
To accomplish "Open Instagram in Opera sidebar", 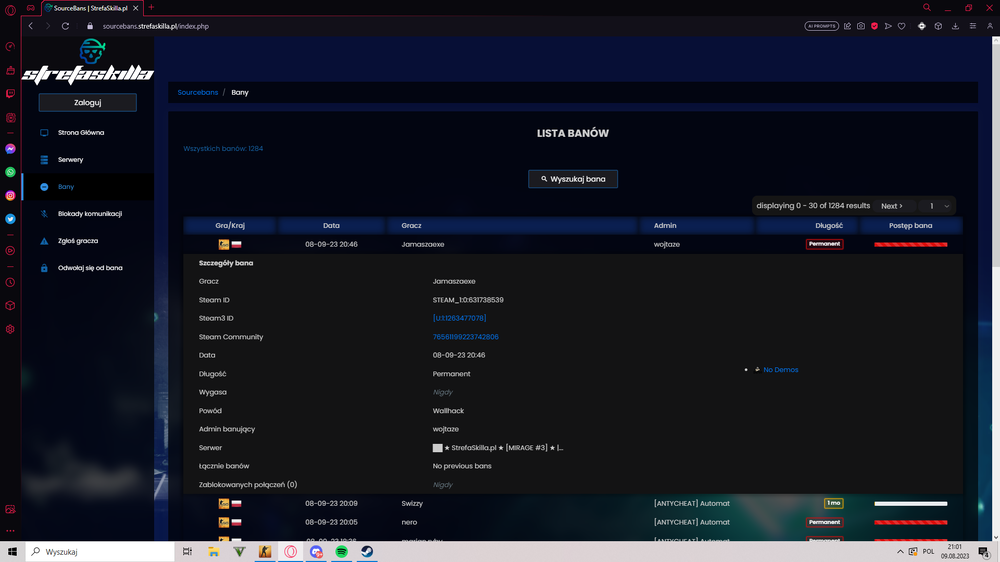I will [x=10, y=196].
